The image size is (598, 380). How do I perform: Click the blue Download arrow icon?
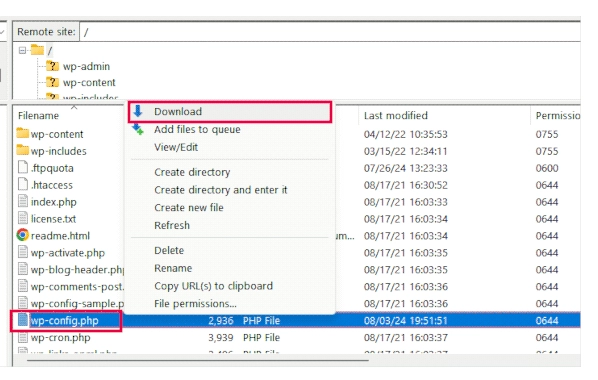click(138, 111)
